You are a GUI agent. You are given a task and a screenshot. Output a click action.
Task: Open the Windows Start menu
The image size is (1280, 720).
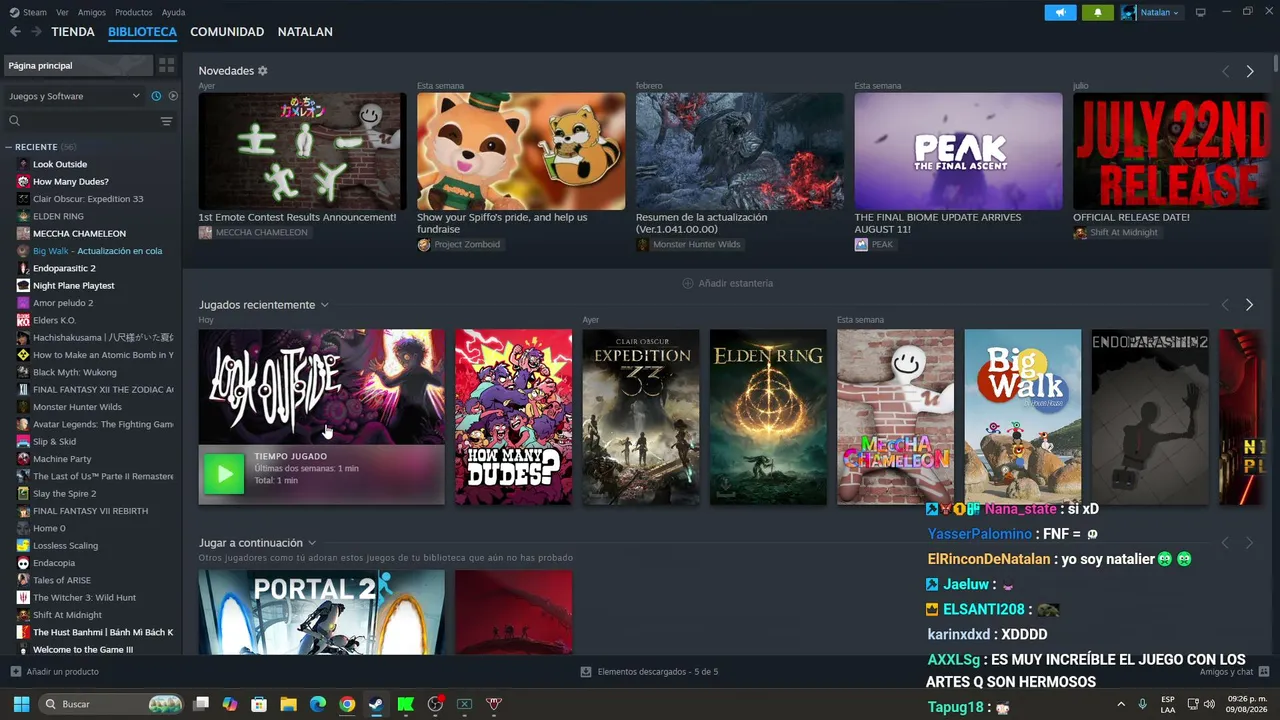point(21,704)
